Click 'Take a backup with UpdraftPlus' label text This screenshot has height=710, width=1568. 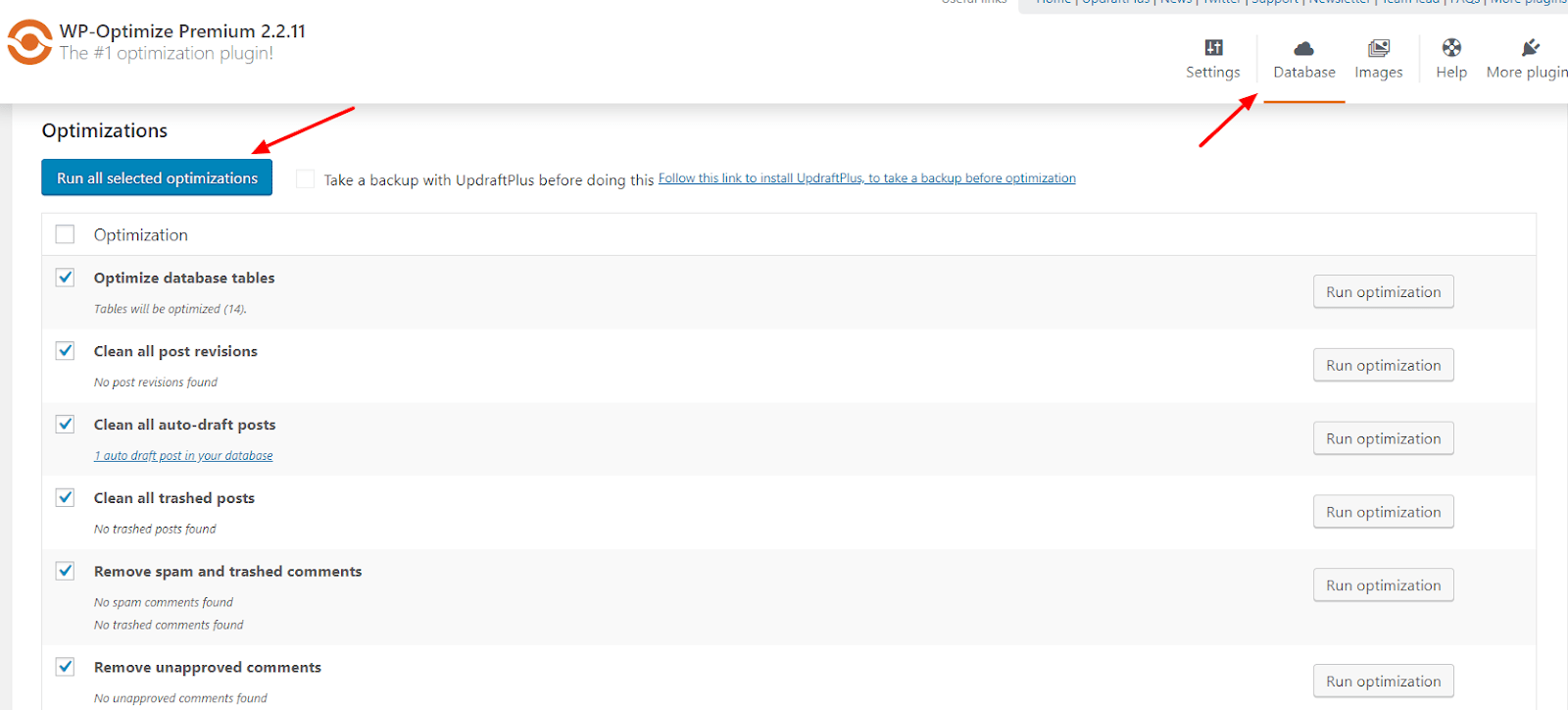click(489, 180)
